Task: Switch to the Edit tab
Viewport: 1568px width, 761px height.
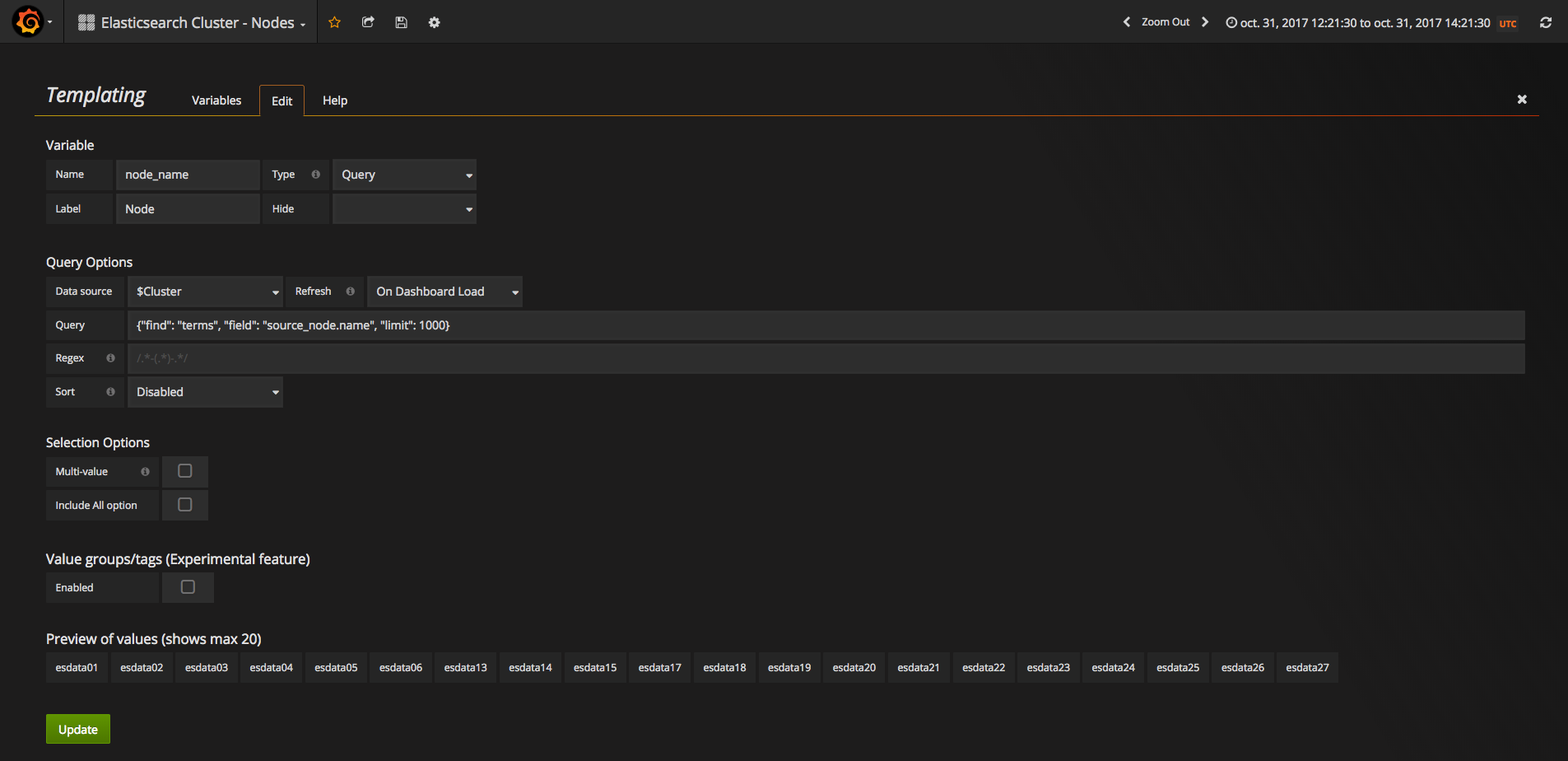Action: [281, 100]
